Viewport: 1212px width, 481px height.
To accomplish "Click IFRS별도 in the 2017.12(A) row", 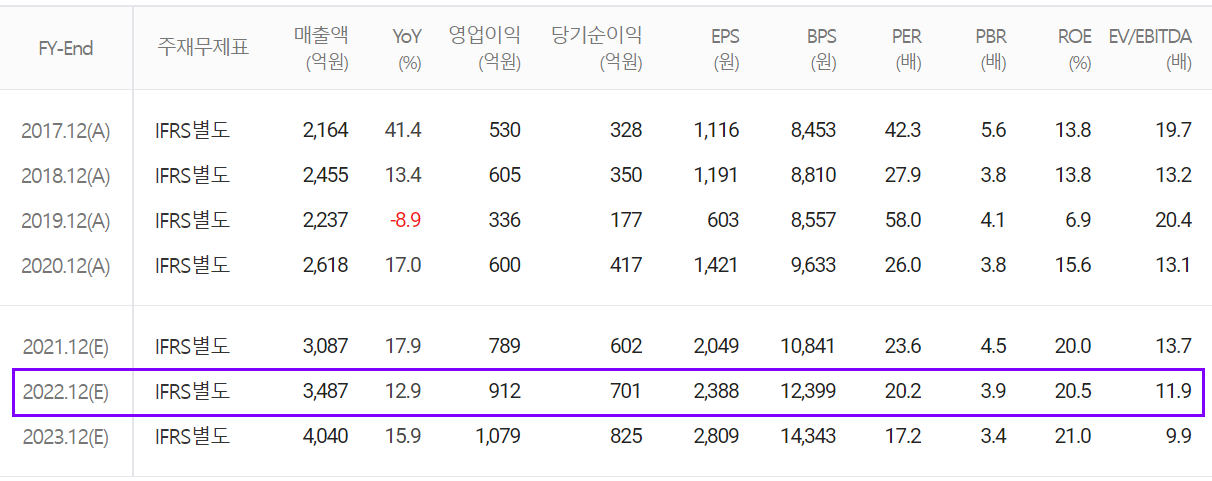I will (193, 130).
